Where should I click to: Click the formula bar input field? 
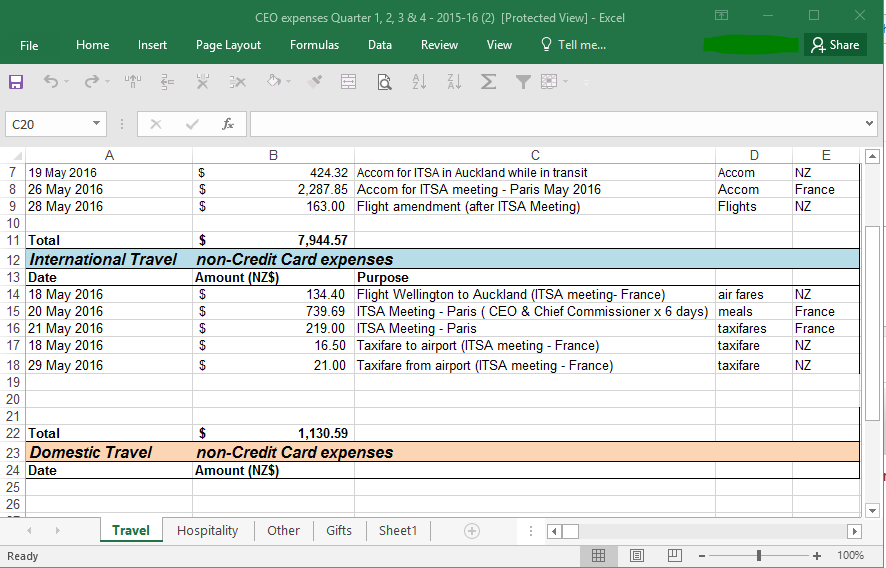click(x=557, y=124)
